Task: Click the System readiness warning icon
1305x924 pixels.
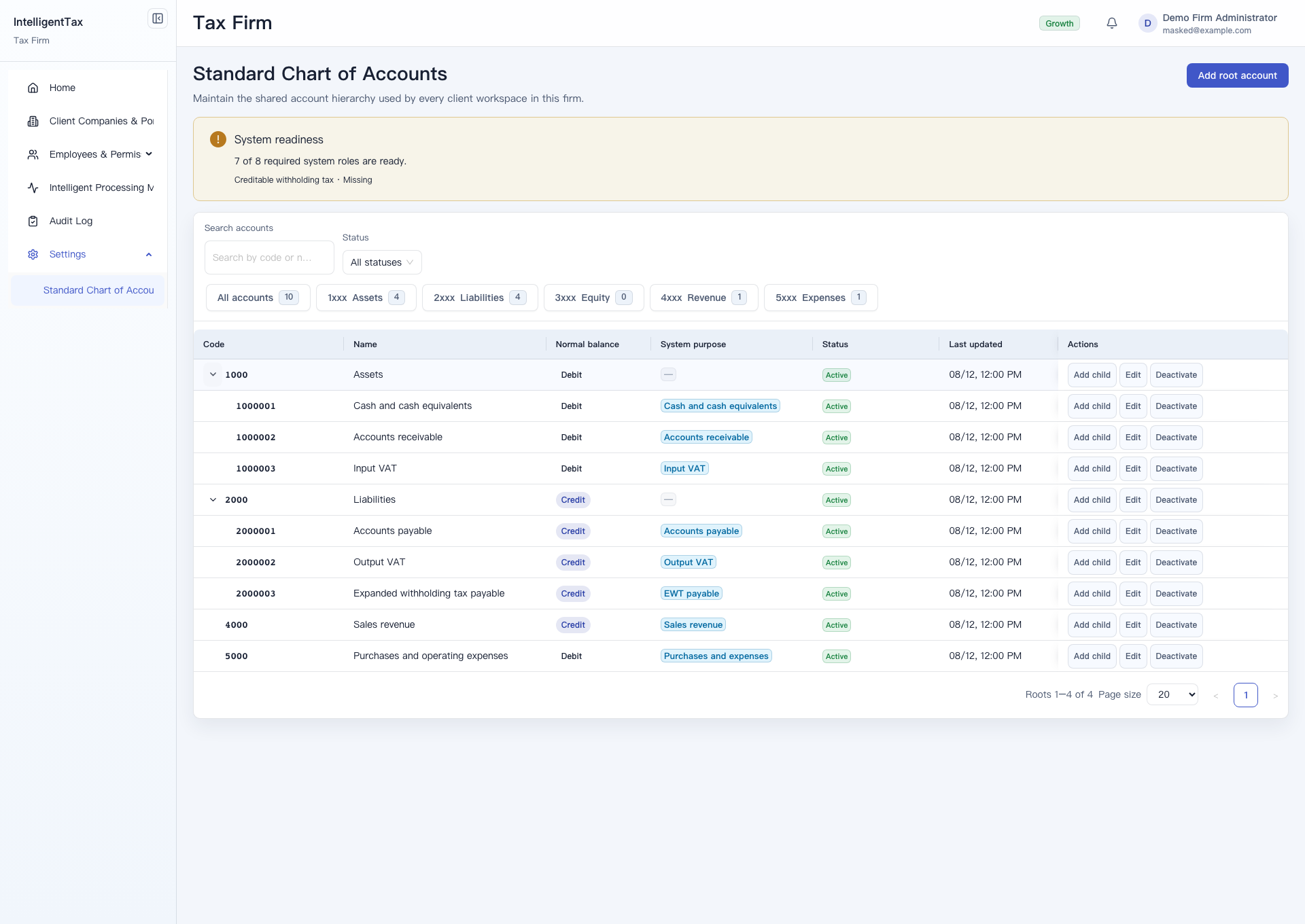Action: (217, 139)
